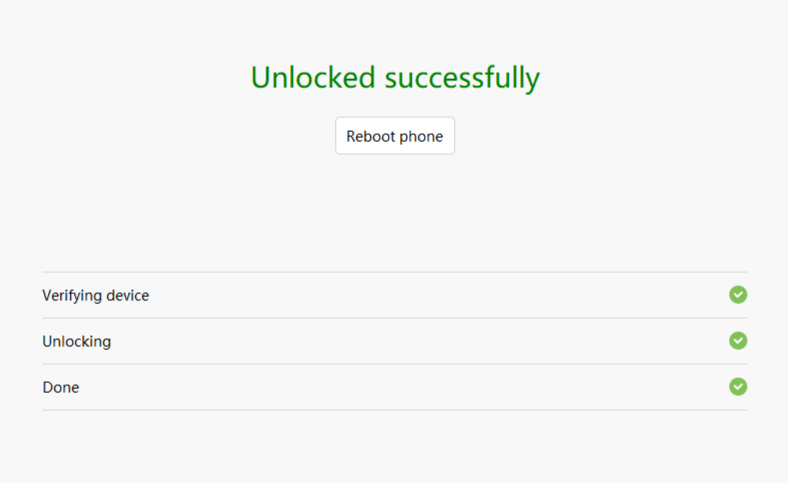Screen dimensions: 788x483
Task: Click the divider line below Done
Action: [x=394, y=410]
